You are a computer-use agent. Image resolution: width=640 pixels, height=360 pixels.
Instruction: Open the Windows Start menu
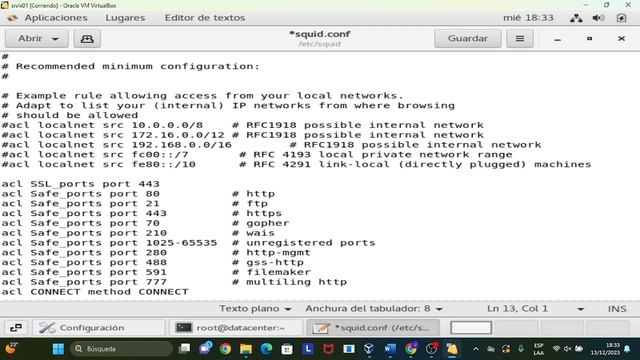[x=58, y=349]
